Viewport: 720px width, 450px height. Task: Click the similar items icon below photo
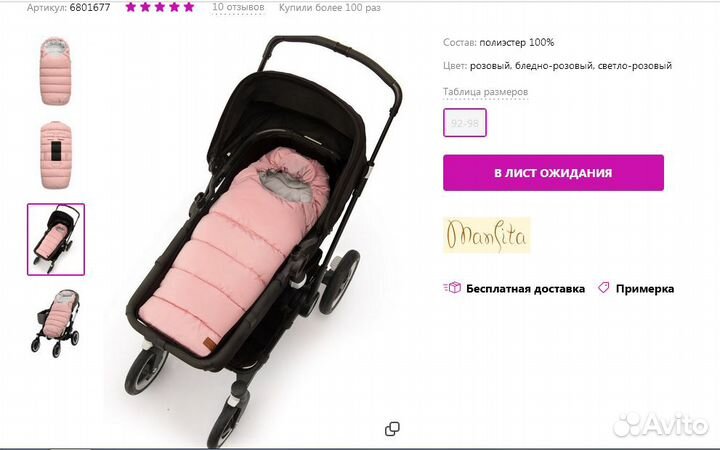pyautogui.click(x=392, y=429)
